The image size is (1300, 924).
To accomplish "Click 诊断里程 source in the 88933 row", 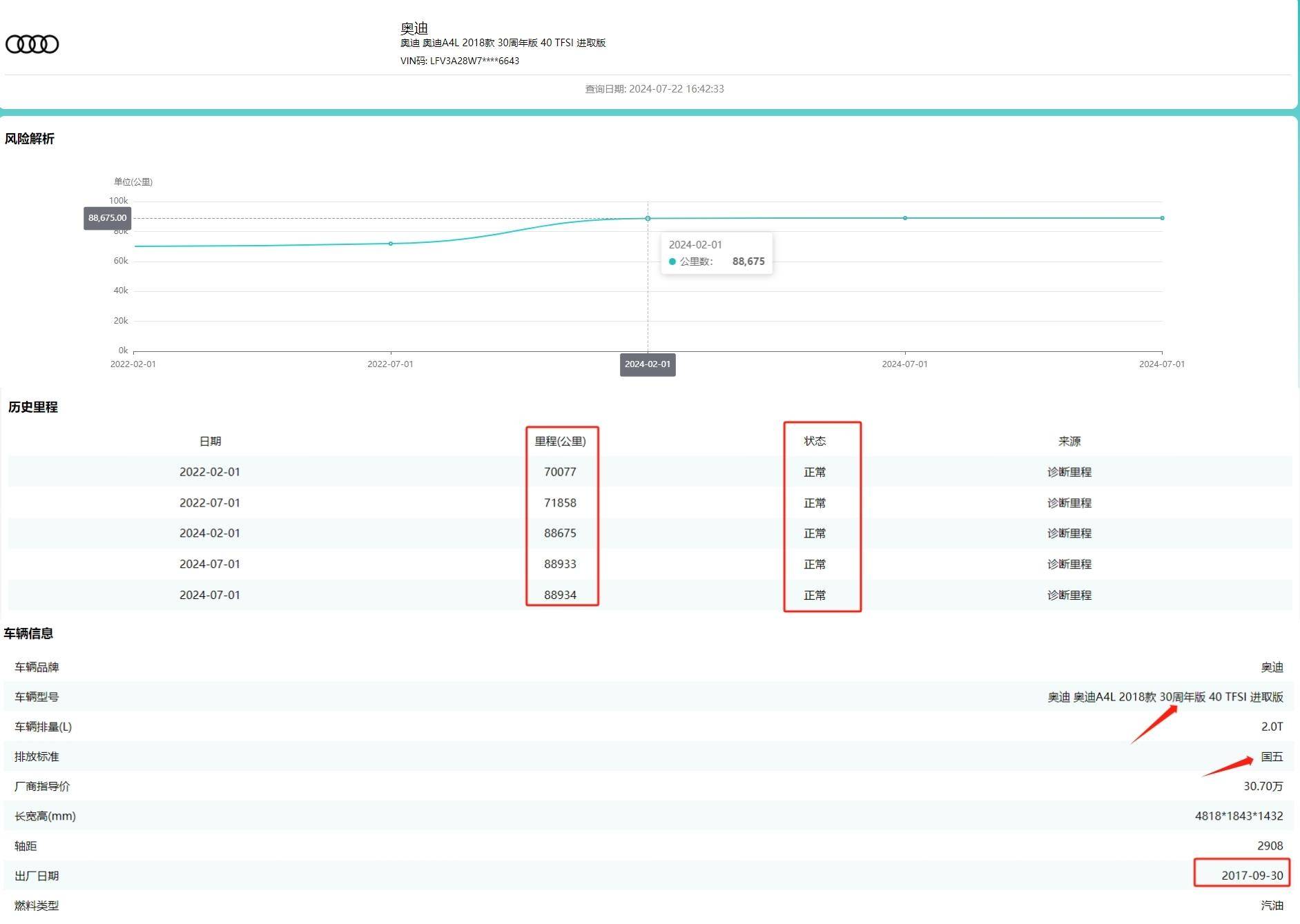I will (x=1069, y=564).
